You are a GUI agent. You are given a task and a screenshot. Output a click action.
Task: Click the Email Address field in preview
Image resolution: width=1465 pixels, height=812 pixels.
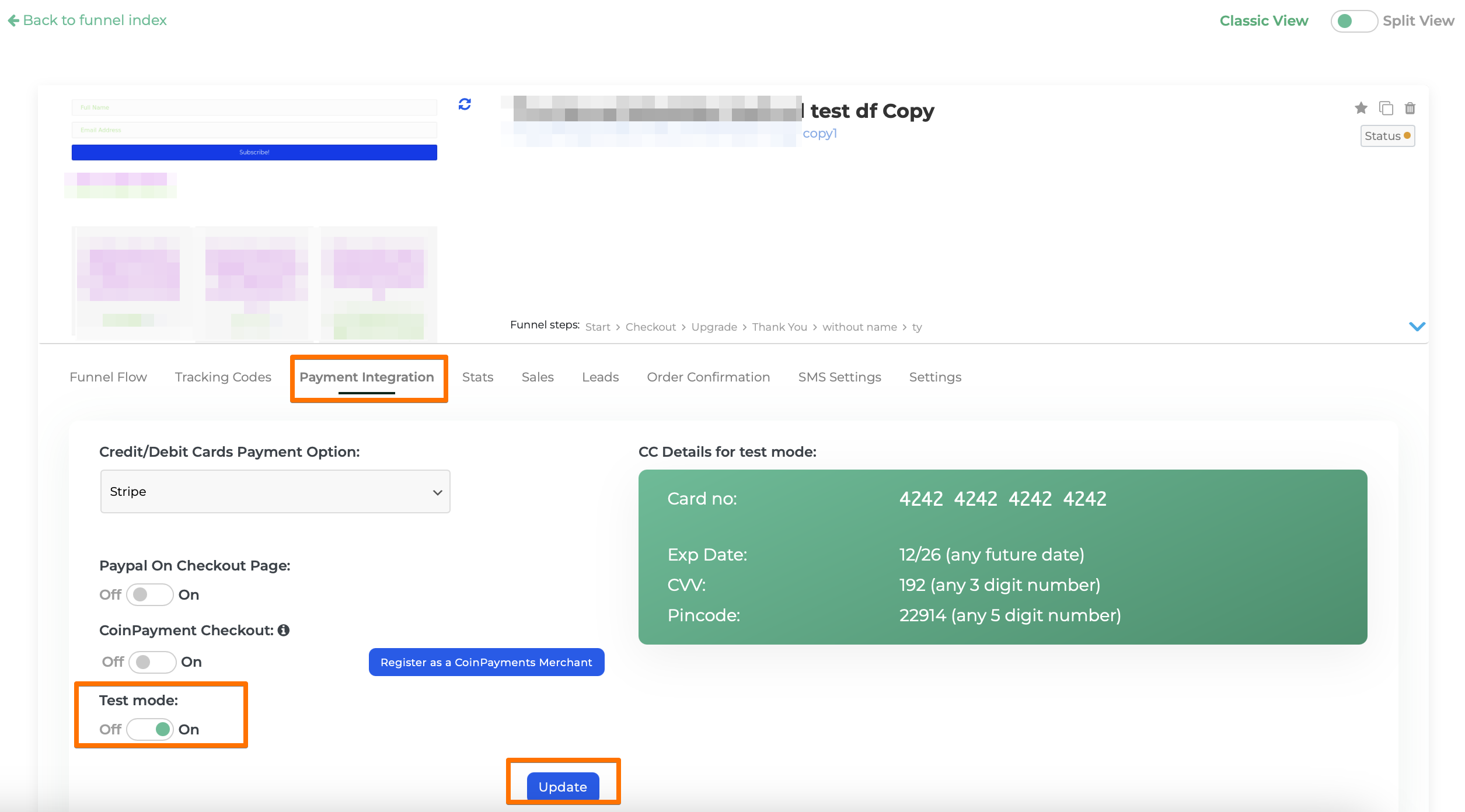tap(254, 130)
